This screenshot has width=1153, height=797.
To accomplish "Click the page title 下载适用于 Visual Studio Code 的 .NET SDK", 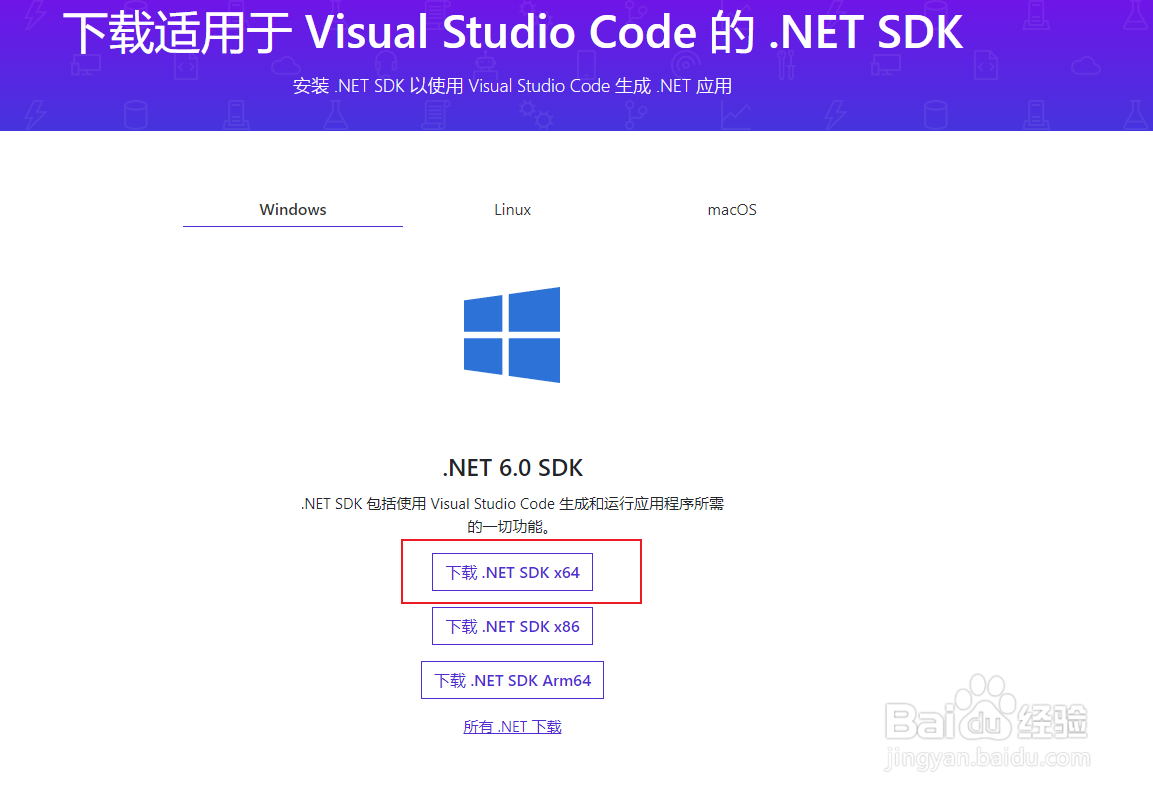I will coord(513,32).
